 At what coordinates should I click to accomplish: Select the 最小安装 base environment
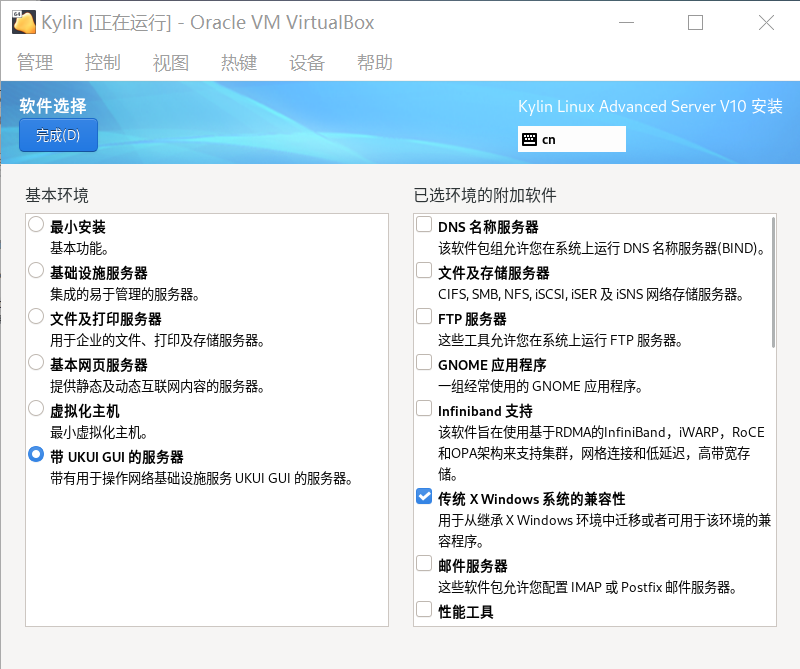[x=36, y=226]
